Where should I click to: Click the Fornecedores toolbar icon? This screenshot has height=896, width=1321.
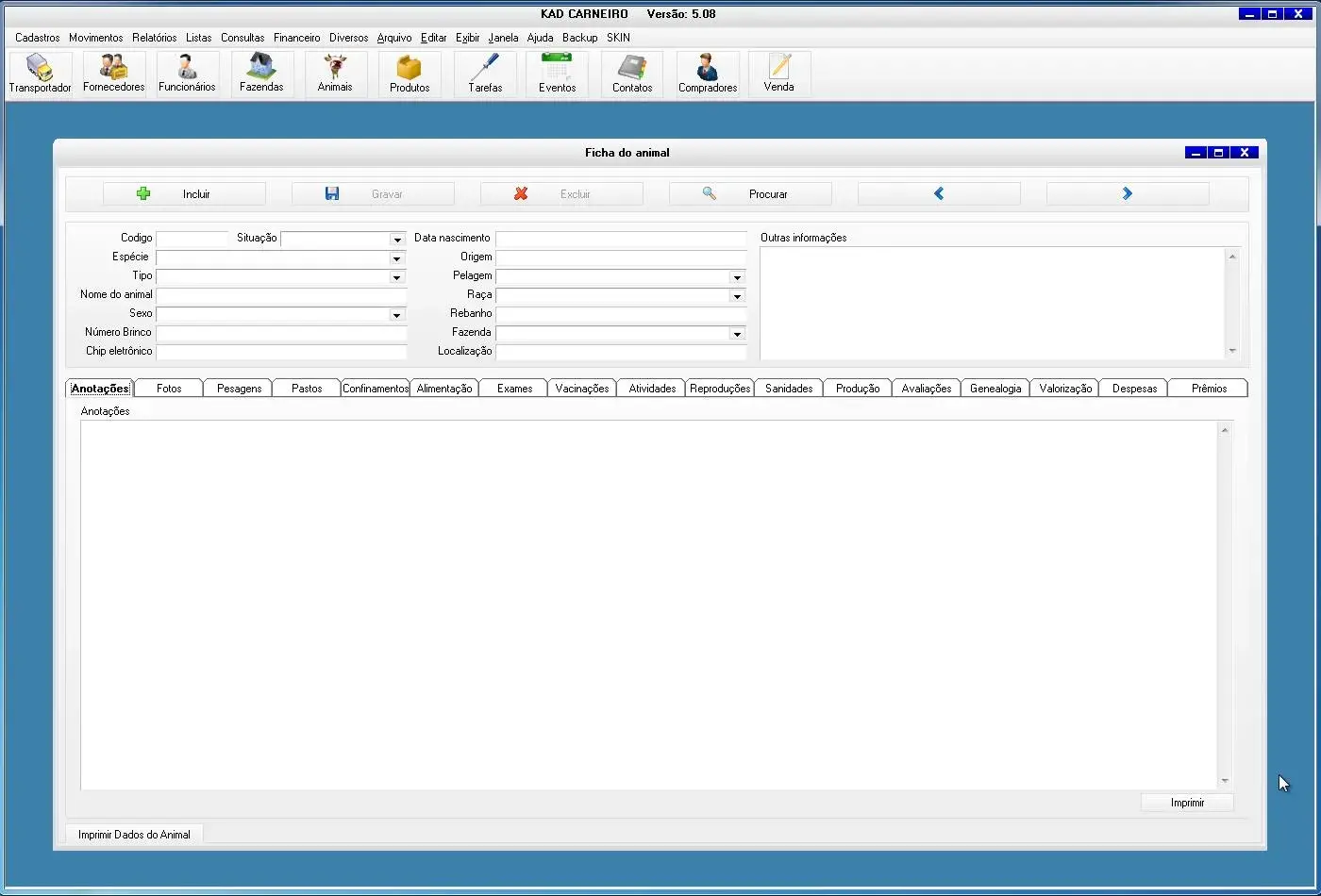pos(113,74)
